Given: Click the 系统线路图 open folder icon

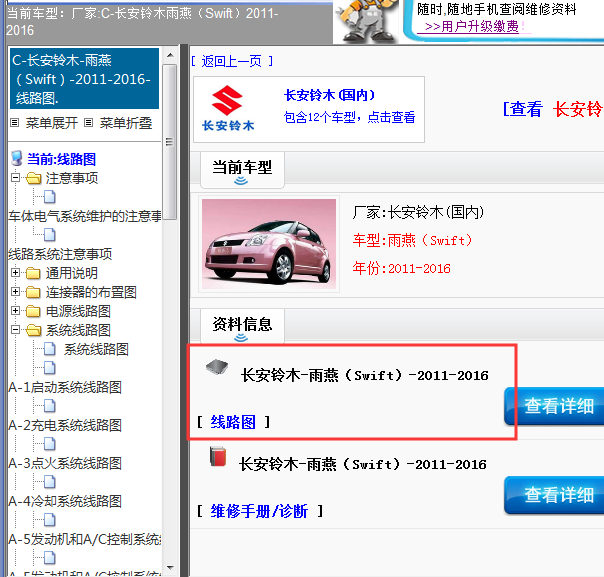Looking at the screenshot, I should click(x=34, y=330).
